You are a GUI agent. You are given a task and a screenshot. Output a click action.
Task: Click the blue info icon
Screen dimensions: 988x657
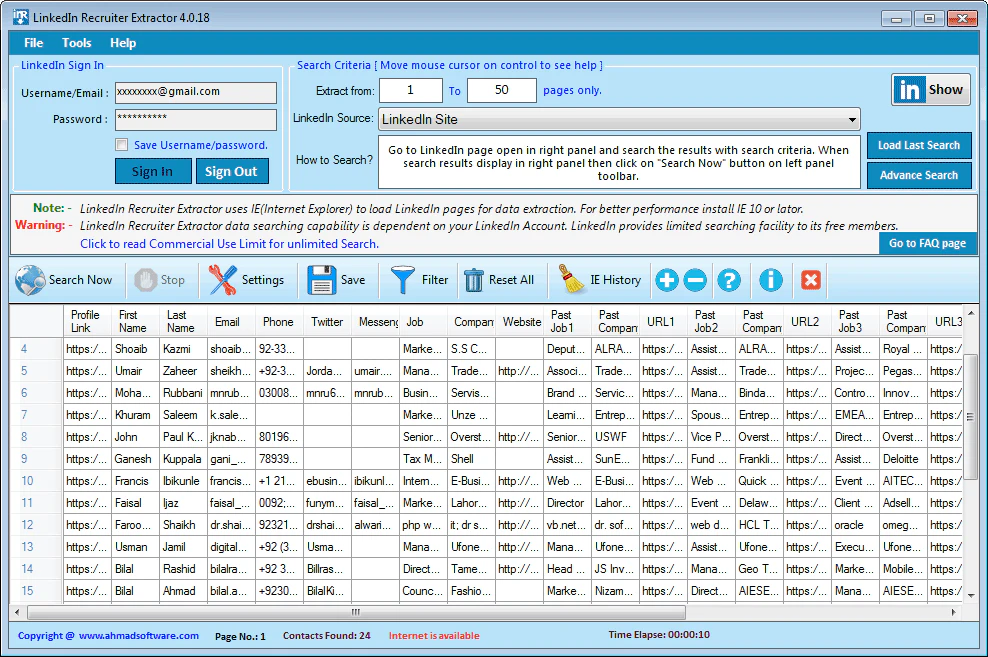coord(770,280)
